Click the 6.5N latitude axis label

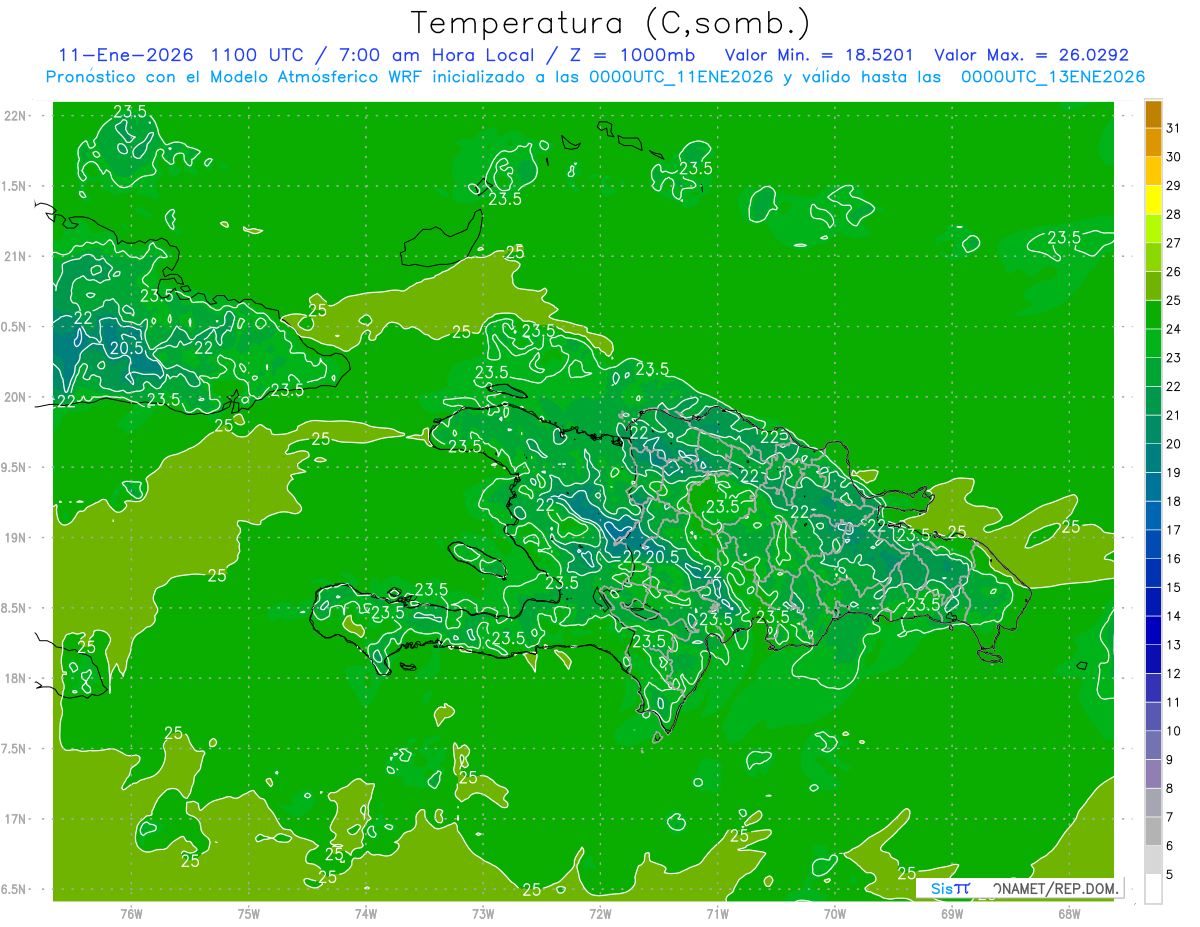(15, 890)
